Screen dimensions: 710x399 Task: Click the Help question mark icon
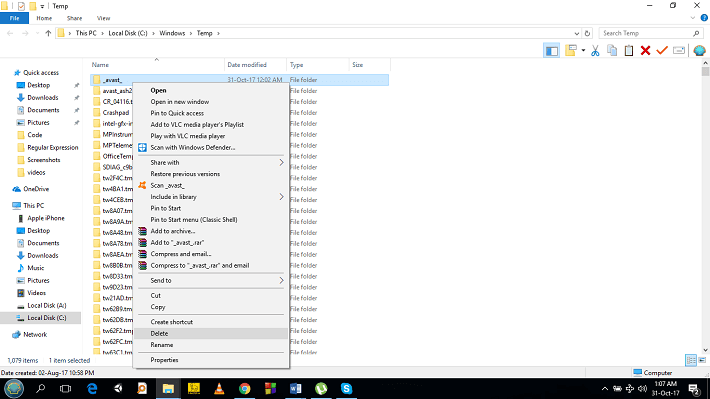(704, 18)
